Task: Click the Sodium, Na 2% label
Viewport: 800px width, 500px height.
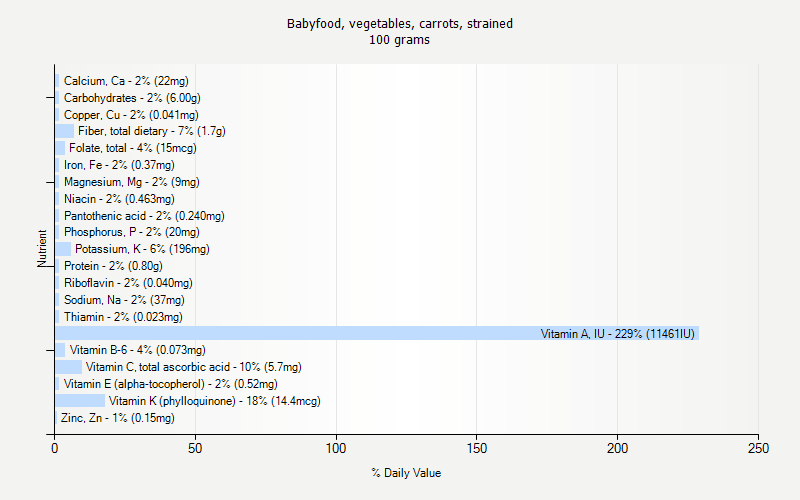Action: (124, 299)
